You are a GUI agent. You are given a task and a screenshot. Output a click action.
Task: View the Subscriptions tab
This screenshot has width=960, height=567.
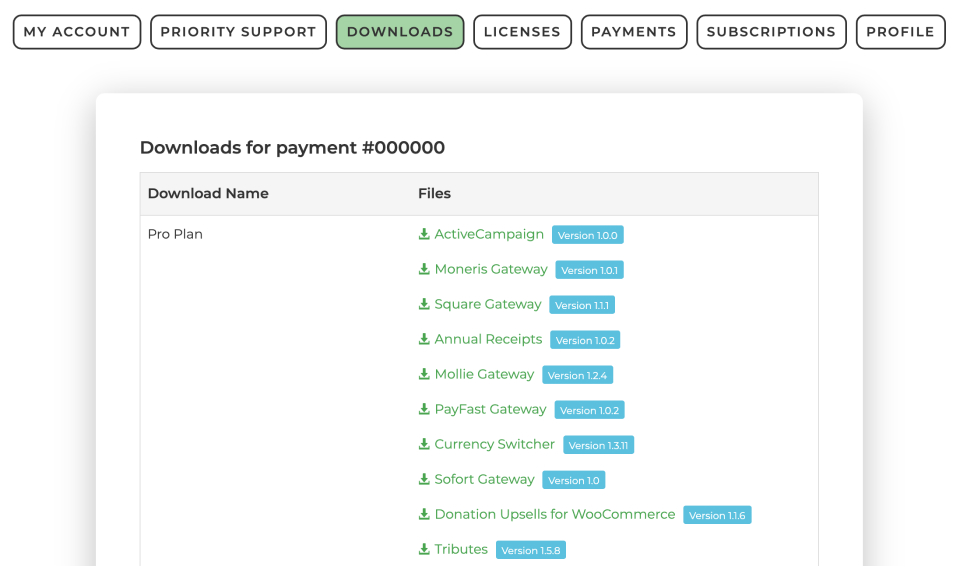(771, 32)
